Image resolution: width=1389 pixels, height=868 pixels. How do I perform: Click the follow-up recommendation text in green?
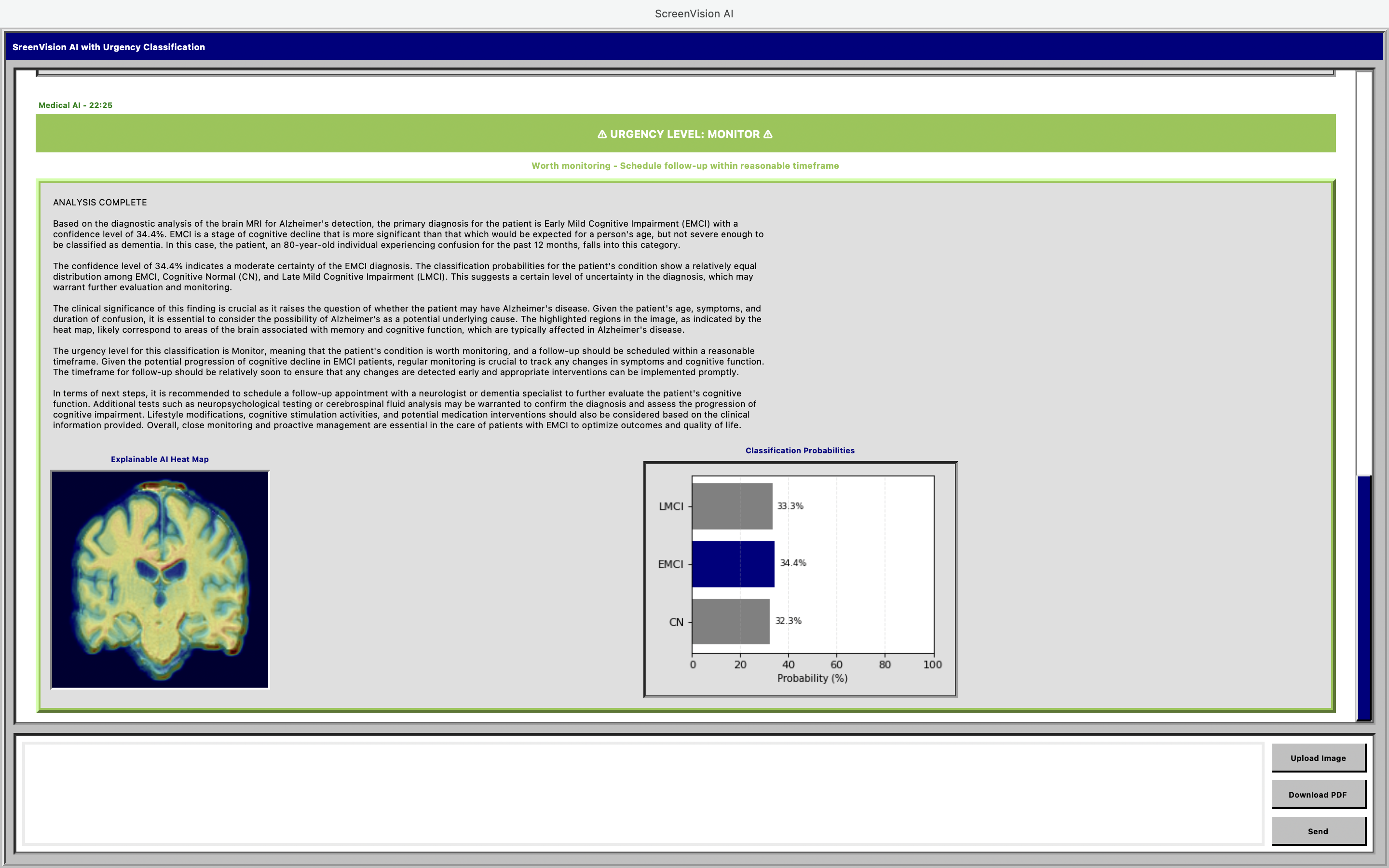[685, 165]
